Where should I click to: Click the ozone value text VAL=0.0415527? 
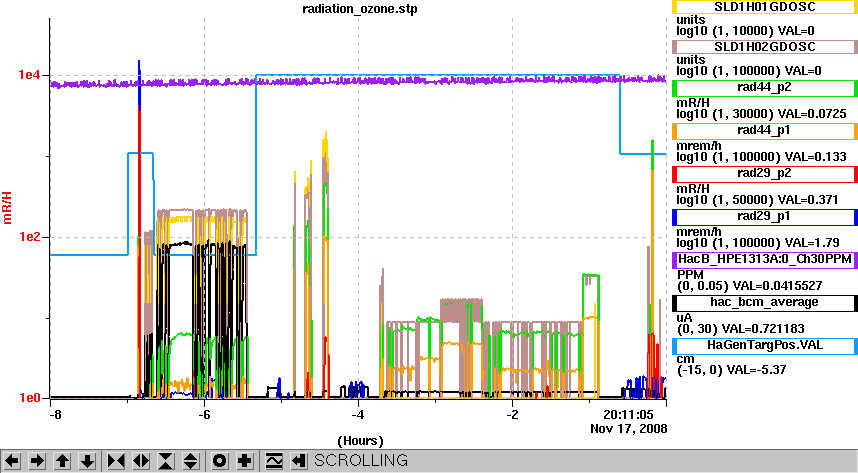click(776, 286)
